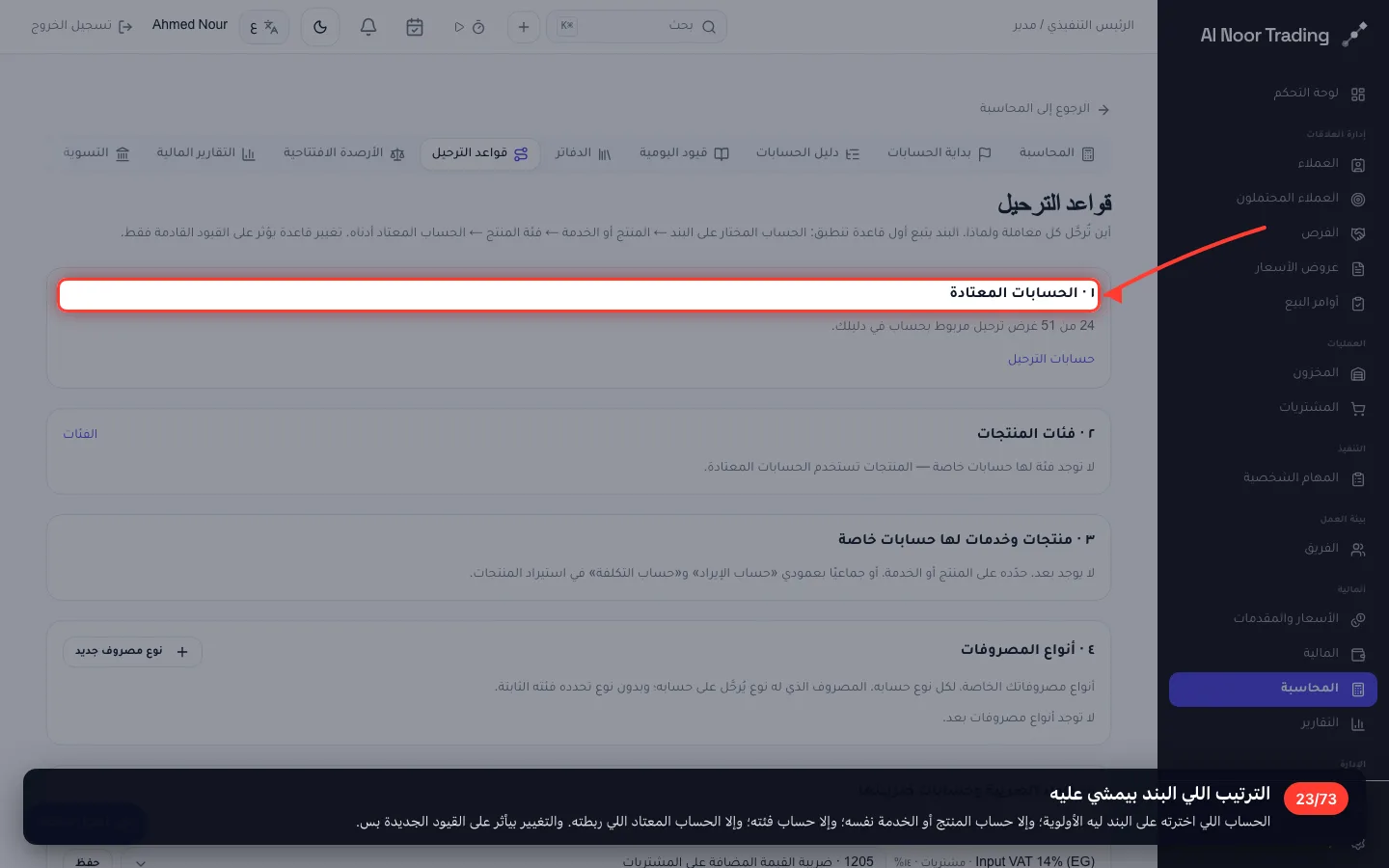Open the حسابات الترحيل link

1051,359
